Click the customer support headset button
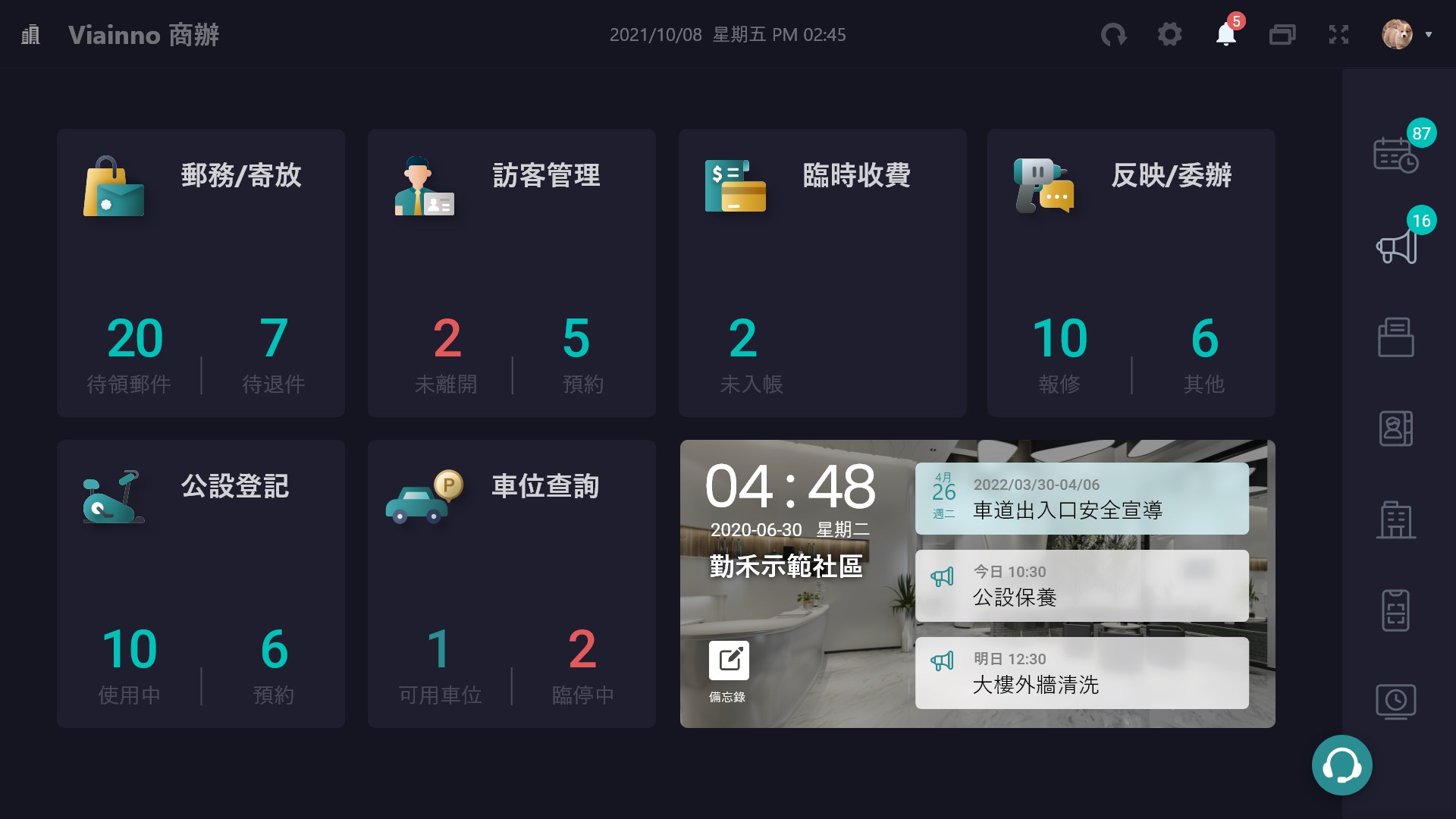The width and height of the screenshot is (1456, 819). pyautogui.click(x=1341, y=765)
